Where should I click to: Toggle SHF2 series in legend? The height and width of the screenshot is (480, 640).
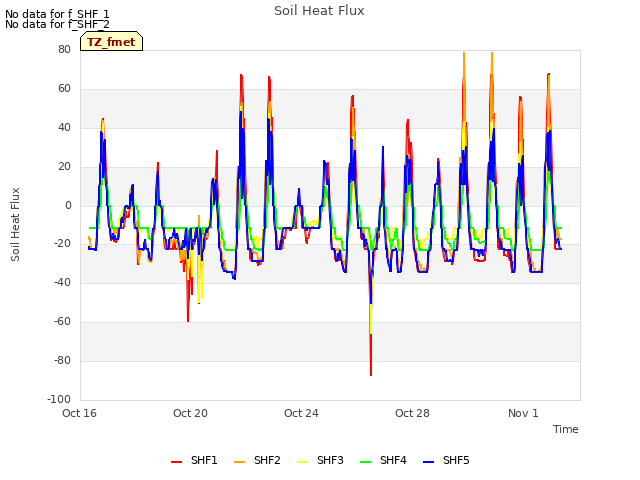tap(257, 460)
